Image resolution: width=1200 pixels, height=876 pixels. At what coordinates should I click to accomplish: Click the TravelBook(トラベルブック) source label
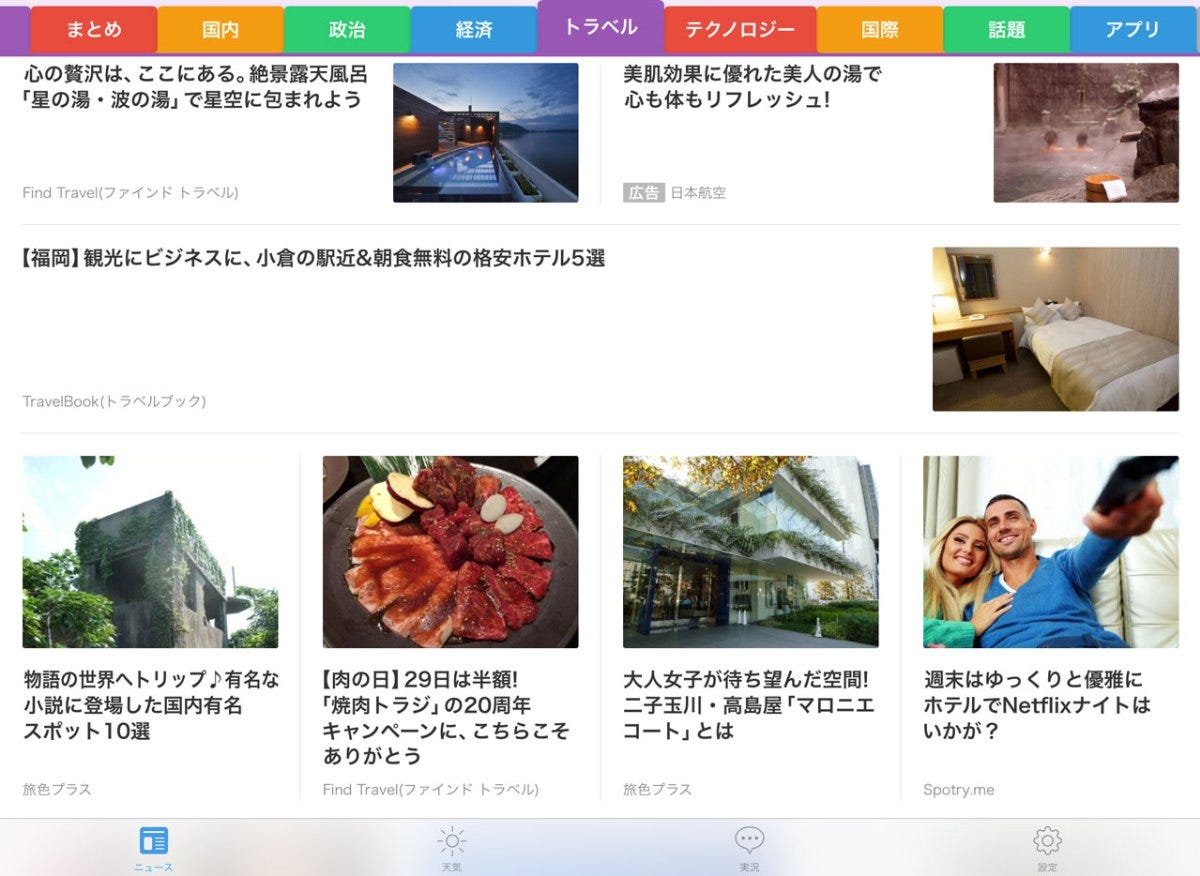pyautogui.click(x=114, y=401)
